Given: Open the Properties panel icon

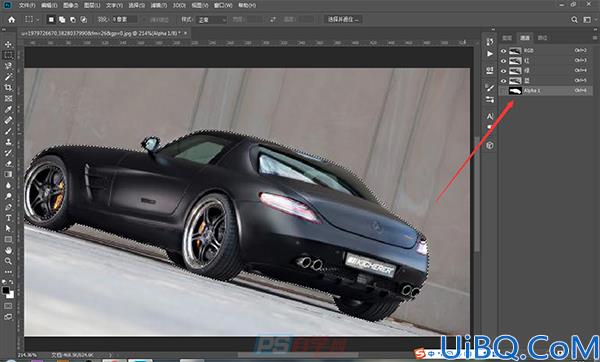Looking at the screenshot, I should 490,70.
